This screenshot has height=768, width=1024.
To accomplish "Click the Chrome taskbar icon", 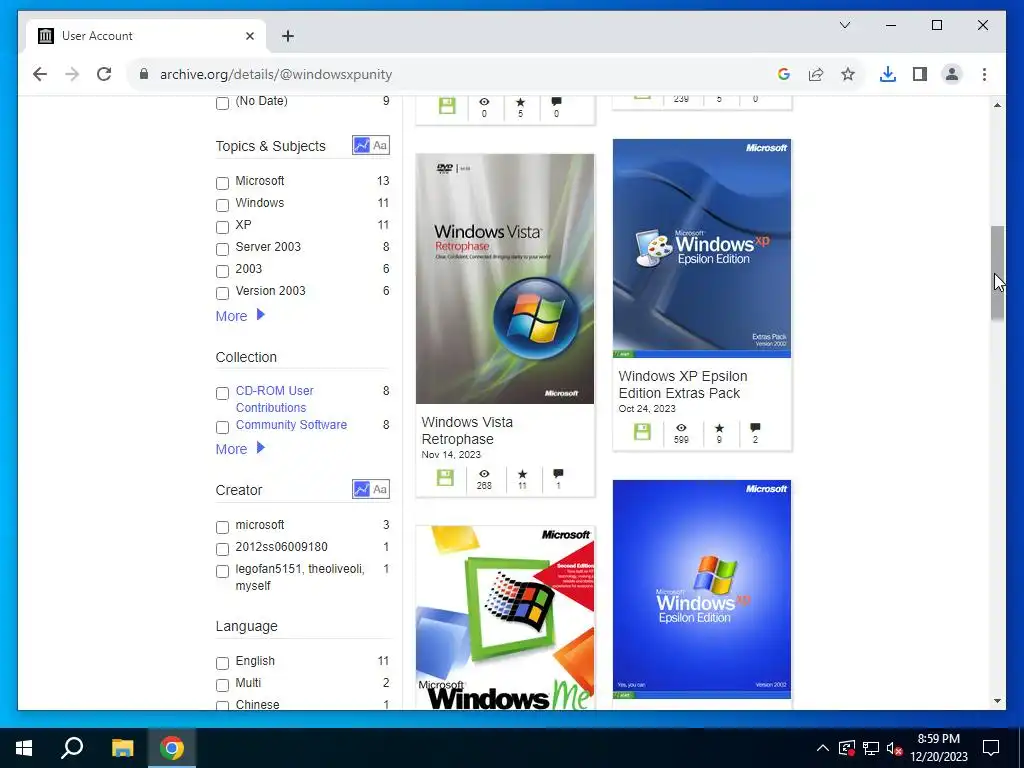I will click(172, 748).
